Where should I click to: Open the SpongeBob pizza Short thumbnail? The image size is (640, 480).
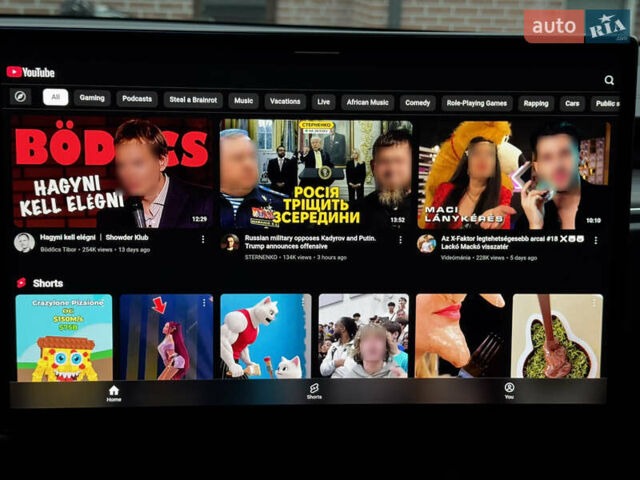tap(64, 336)
